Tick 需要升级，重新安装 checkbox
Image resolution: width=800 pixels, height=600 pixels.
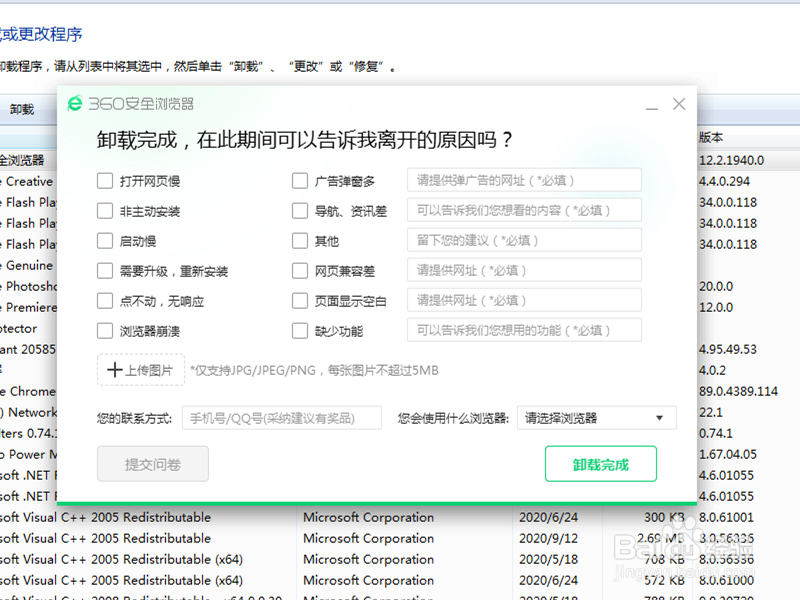pyautogui.click(x=105, y=271)
